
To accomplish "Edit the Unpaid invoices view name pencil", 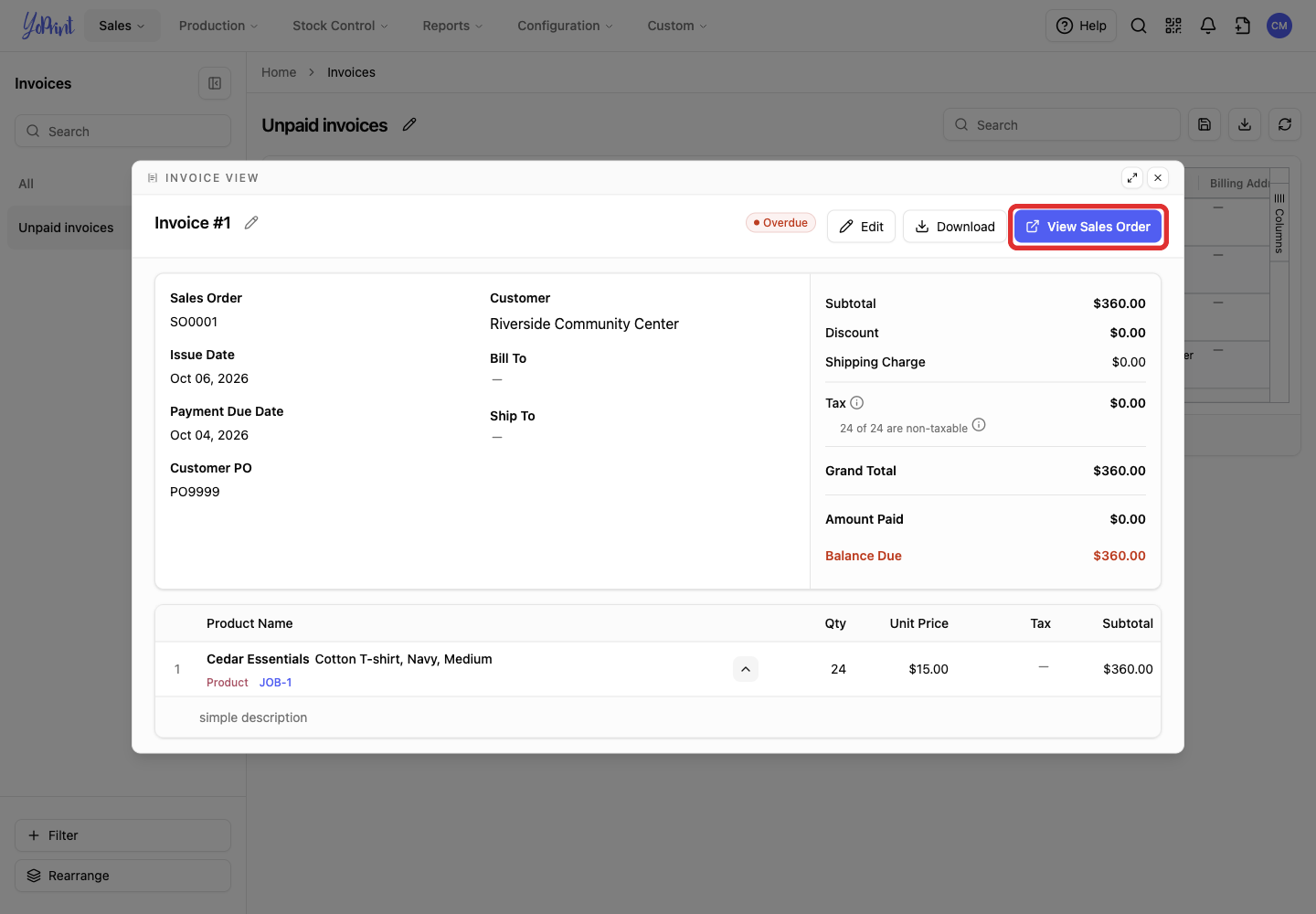I will coord(409,124).
